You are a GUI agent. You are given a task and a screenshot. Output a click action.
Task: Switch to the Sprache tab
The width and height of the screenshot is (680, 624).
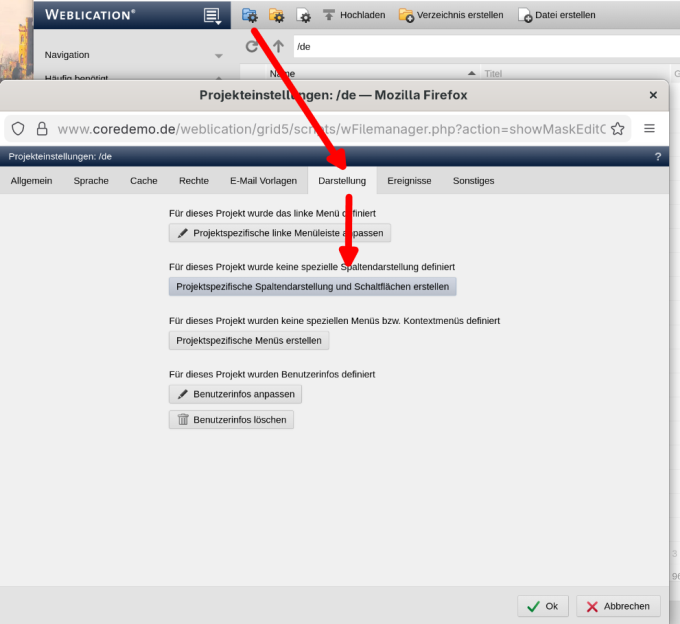(91, 181)
